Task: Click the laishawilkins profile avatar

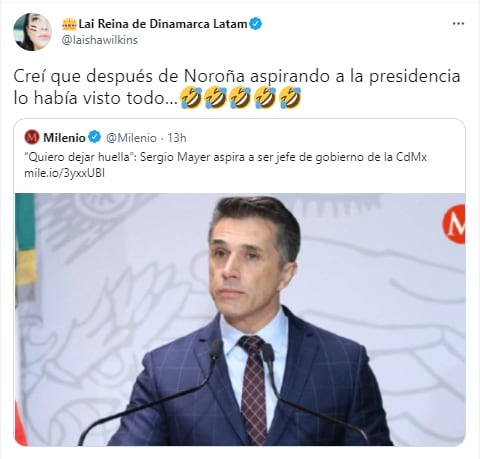Action: click(32, 32)
